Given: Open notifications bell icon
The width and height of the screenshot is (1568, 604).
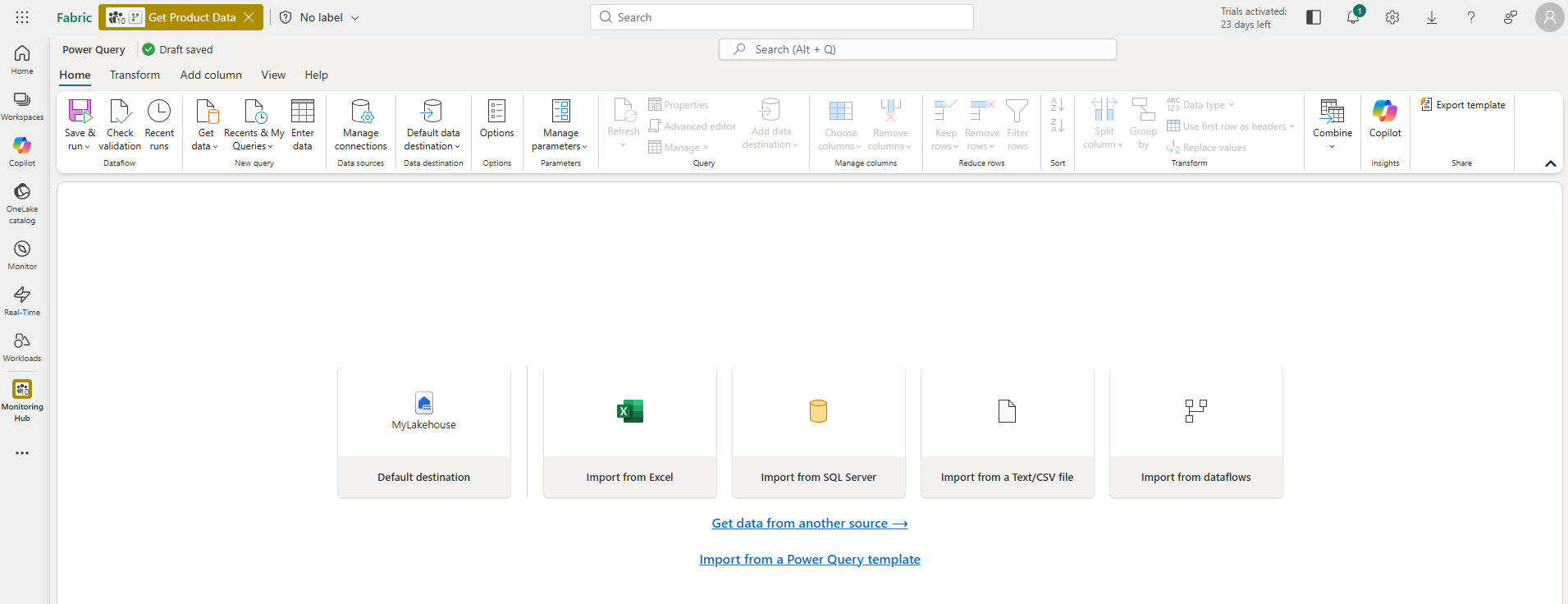Looking at the screenshot, I should tap(1353, 17).
